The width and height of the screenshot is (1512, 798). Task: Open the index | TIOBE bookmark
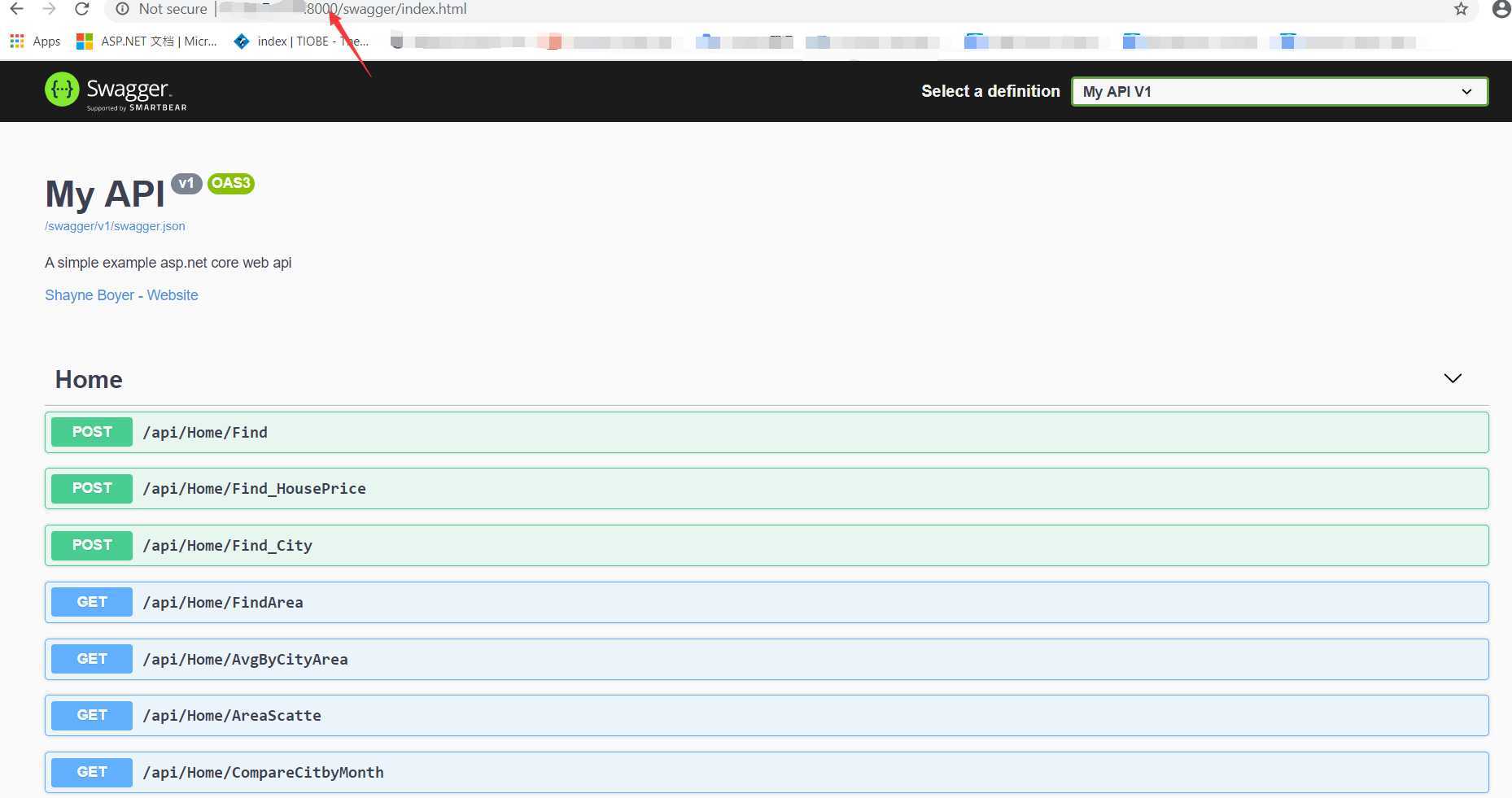301,41
